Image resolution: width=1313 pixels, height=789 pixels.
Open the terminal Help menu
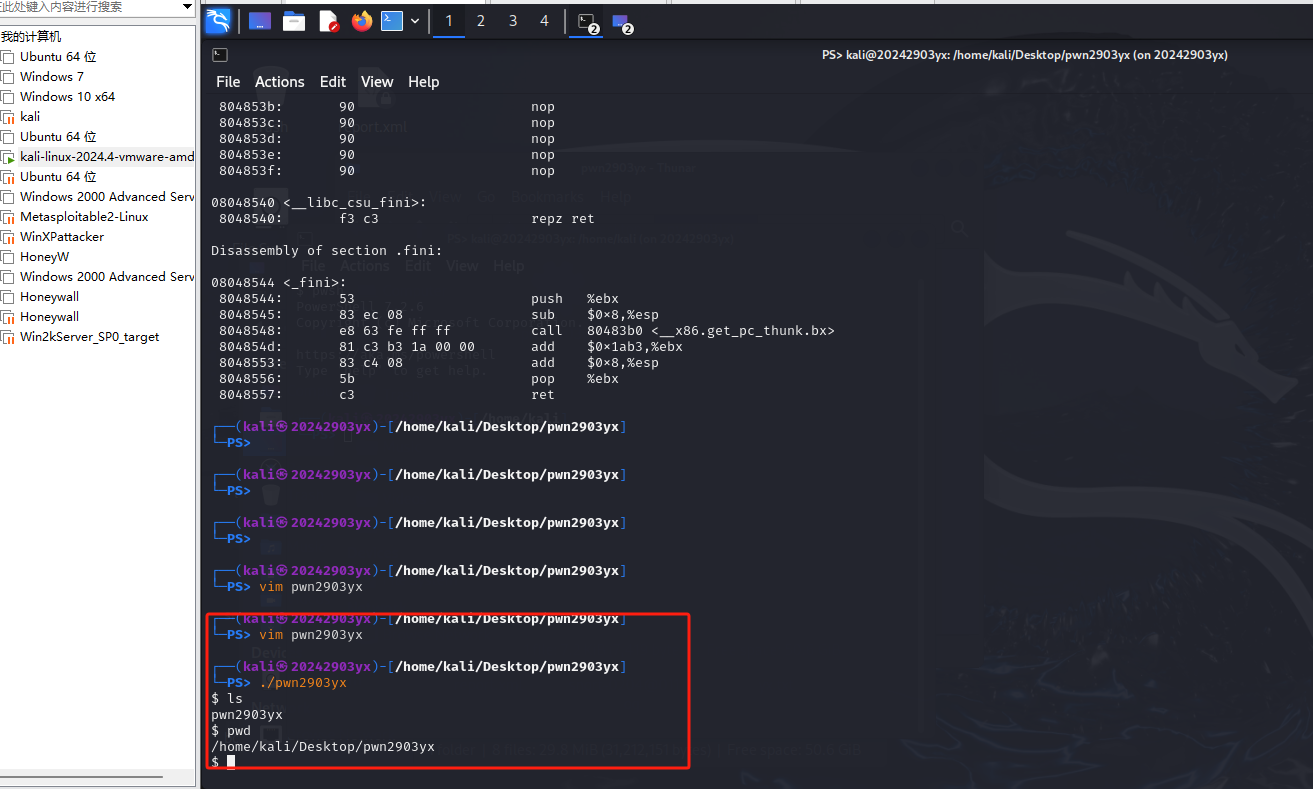click(x=424, y=82)
